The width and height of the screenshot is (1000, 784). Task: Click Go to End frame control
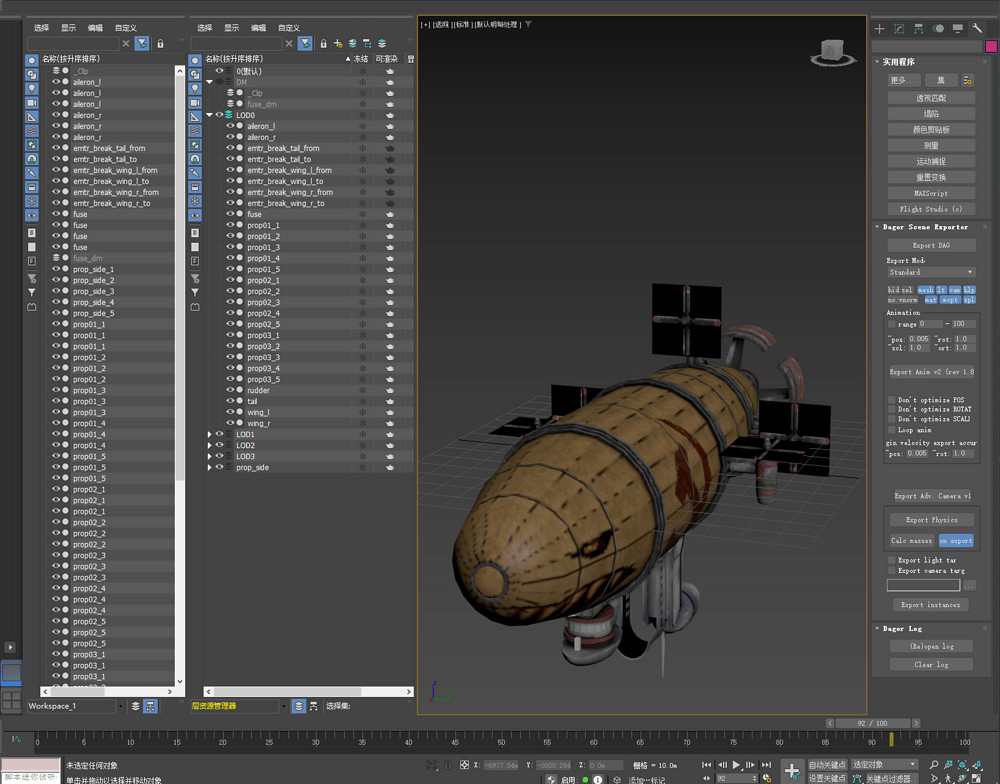766,765
